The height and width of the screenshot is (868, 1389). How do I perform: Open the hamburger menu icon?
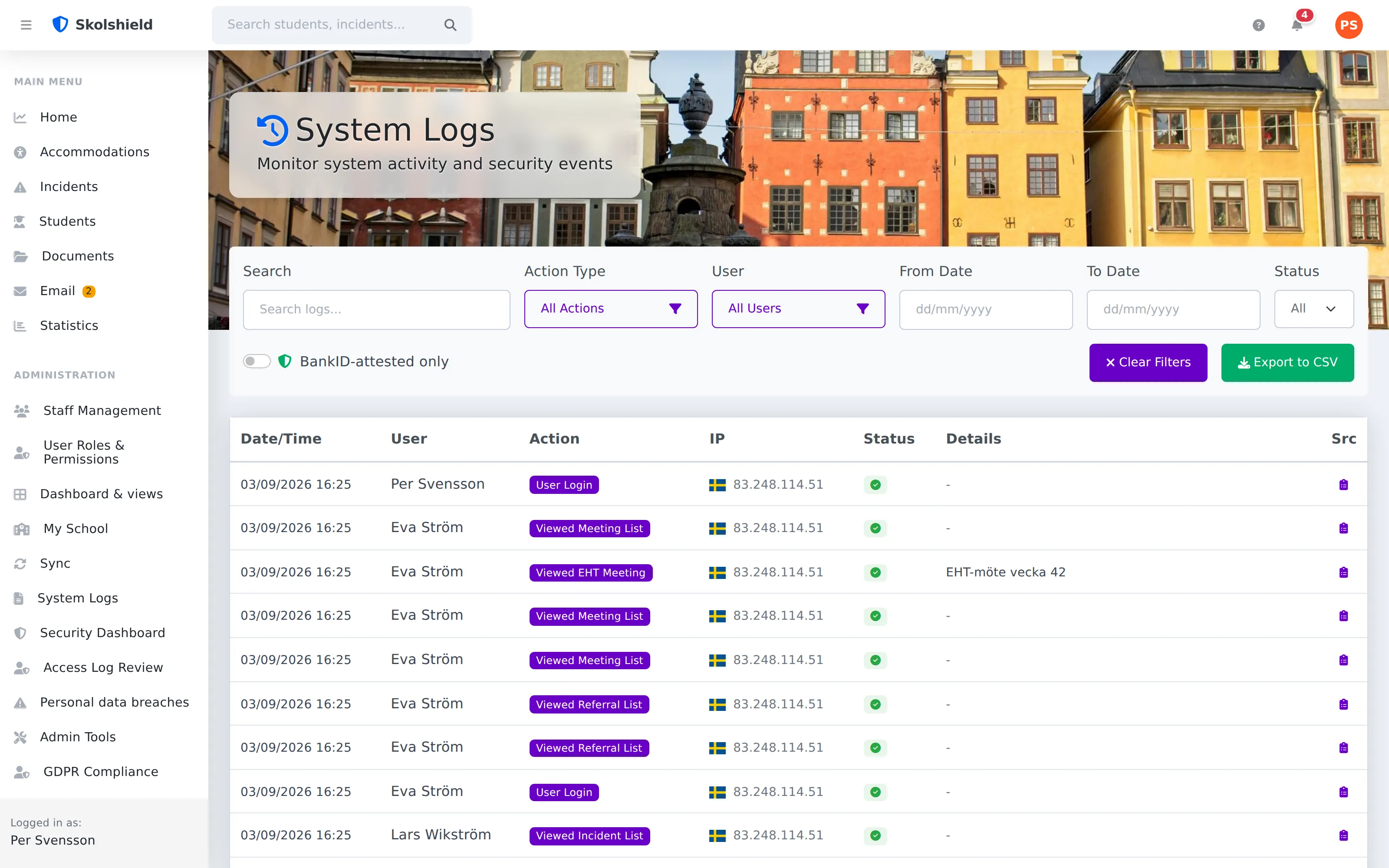[x=26, y=25]
